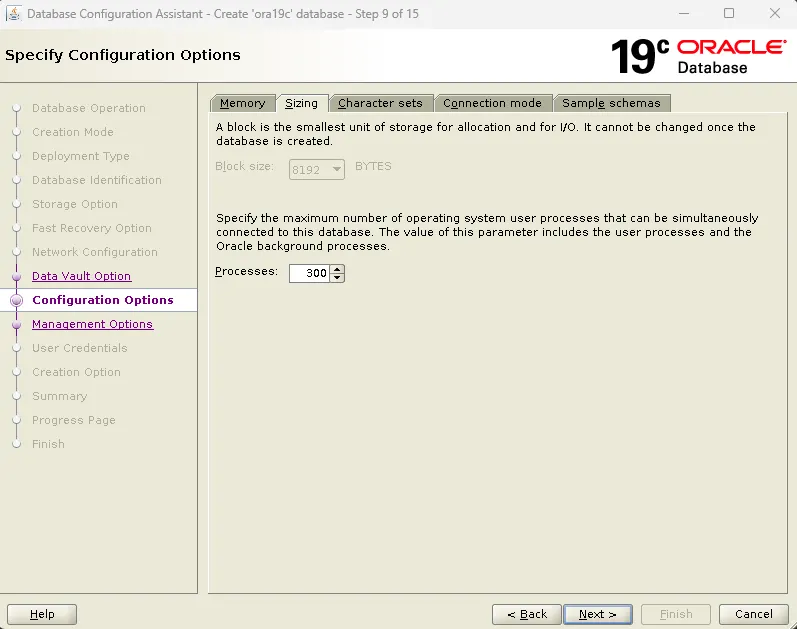Screen dimensions: 797x629
Task: Click the Processes field label
Action: (x=247, y=271)
